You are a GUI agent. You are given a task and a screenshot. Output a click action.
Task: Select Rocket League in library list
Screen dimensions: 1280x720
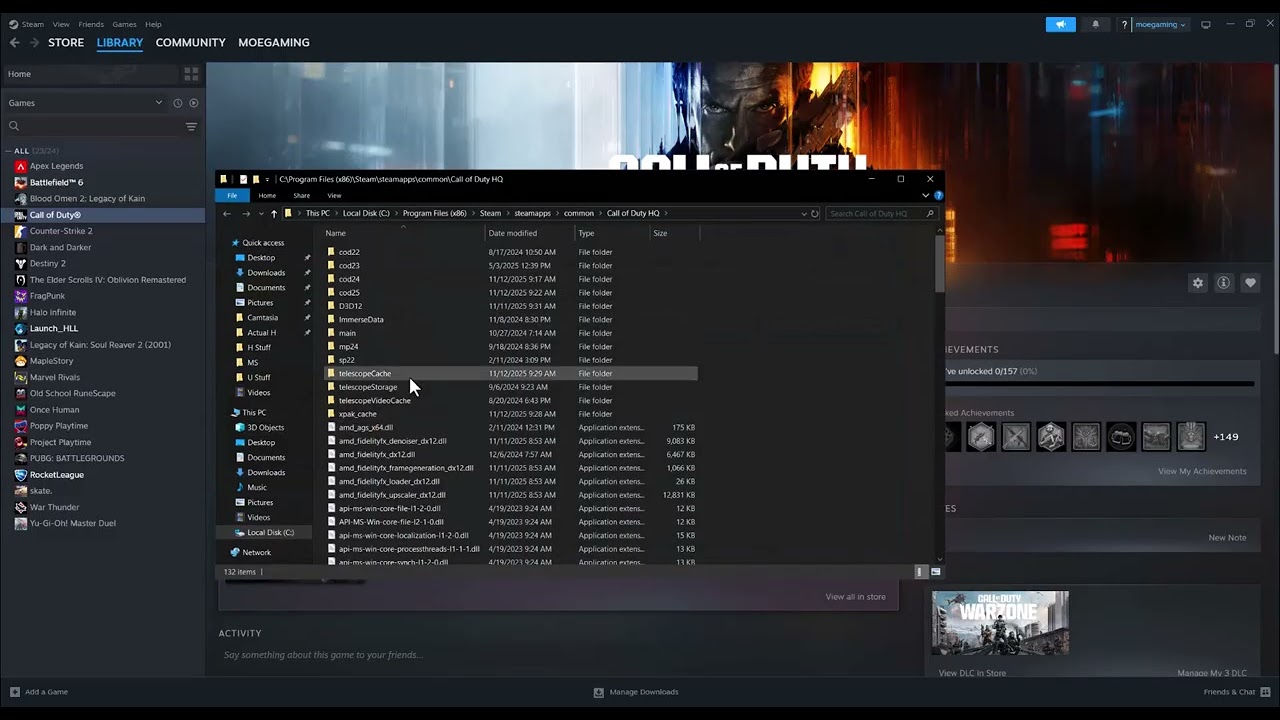(x=57, y=475)
